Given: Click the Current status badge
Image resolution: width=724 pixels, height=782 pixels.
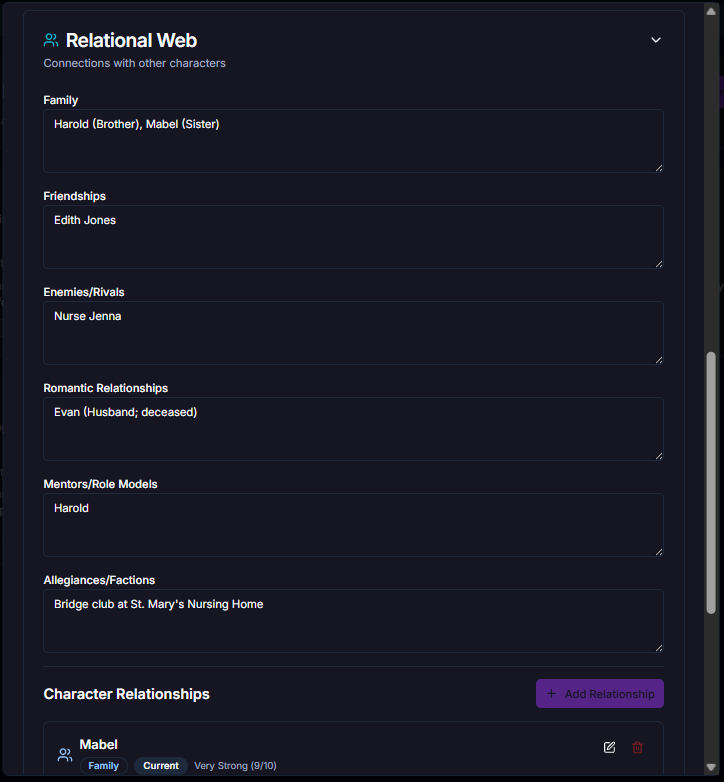Looking at the screenshot, I should coord(161,766).
